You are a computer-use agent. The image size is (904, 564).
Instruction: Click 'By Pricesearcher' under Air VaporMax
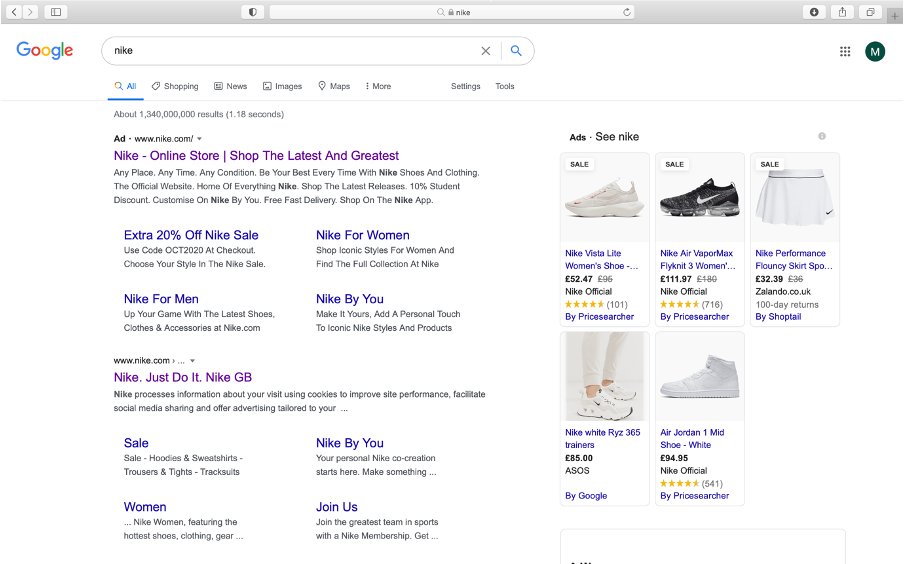pos(694,317)
